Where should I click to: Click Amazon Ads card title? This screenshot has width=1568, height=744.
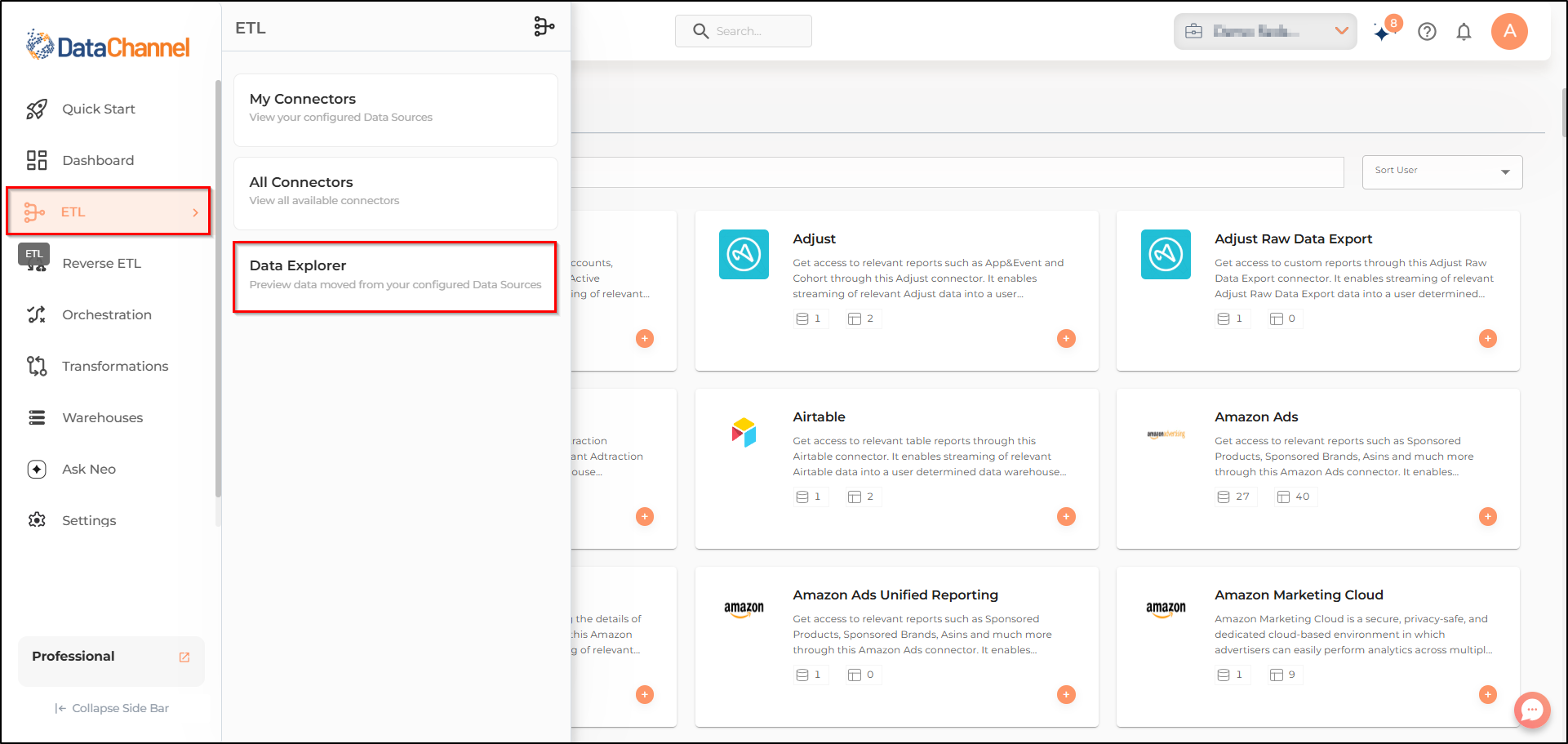[1256, 417]
